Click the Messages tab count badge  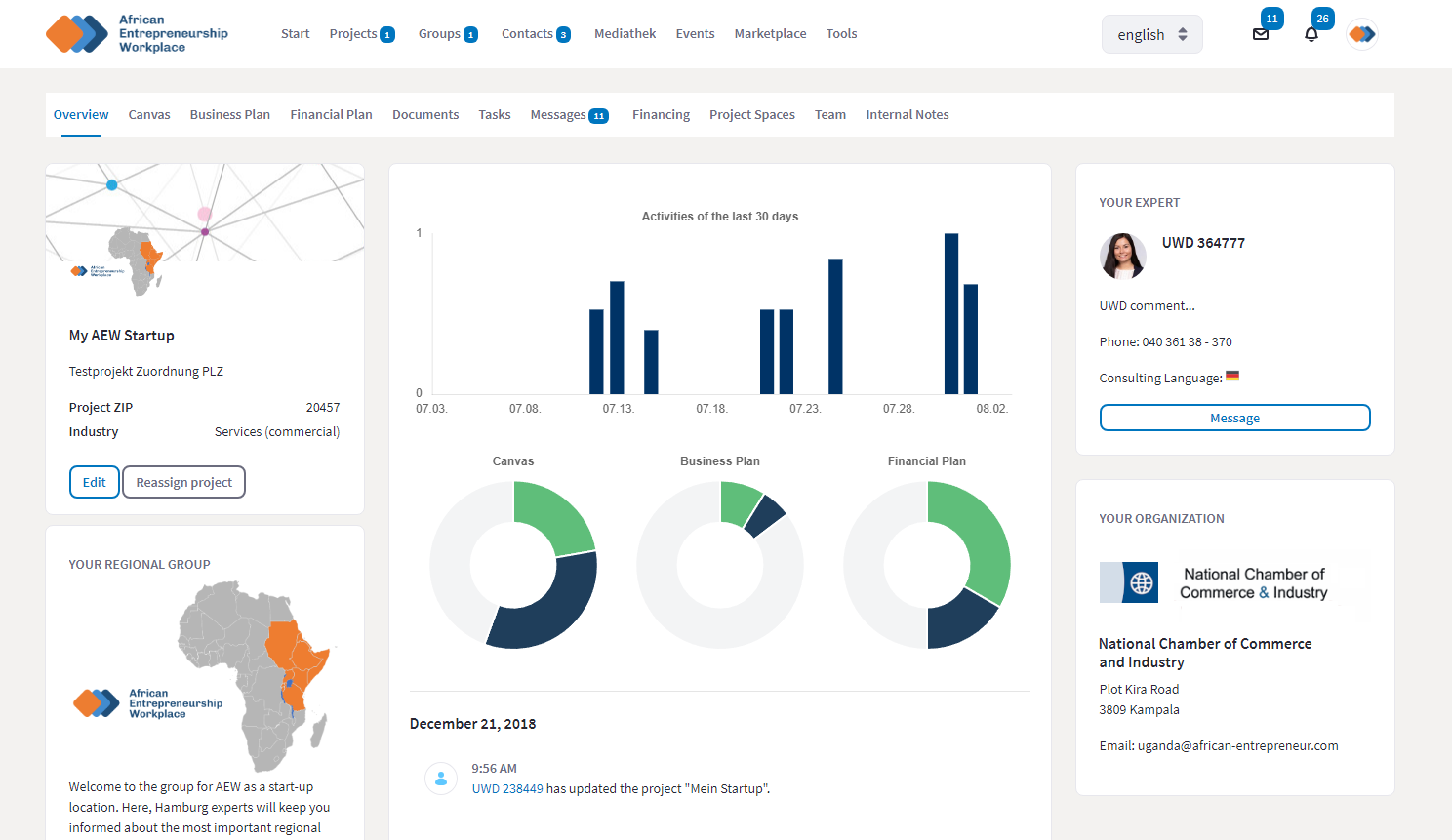click(599, 116)
